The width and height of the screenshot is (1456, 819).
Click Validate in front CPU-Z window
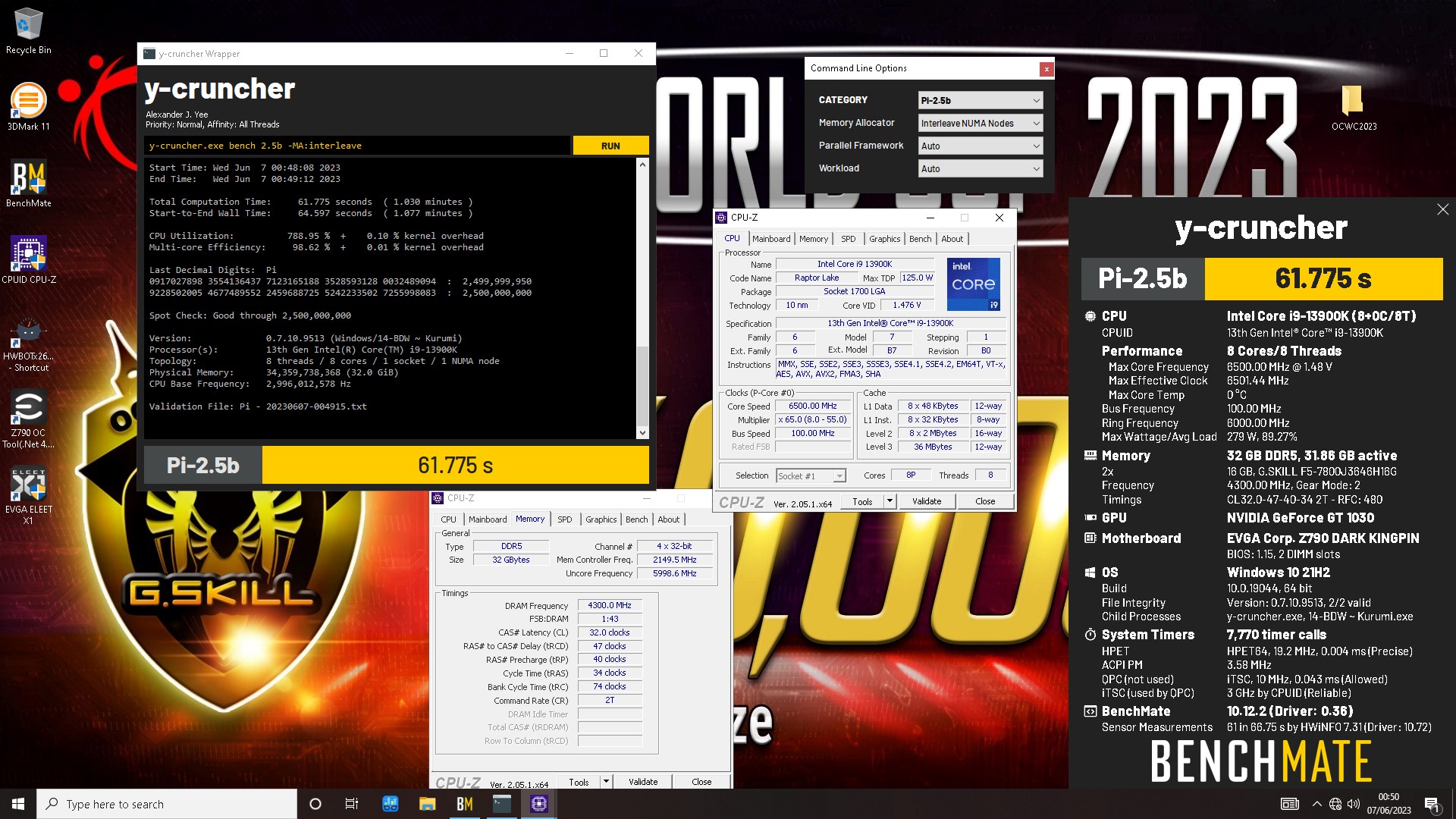point(927,501)
